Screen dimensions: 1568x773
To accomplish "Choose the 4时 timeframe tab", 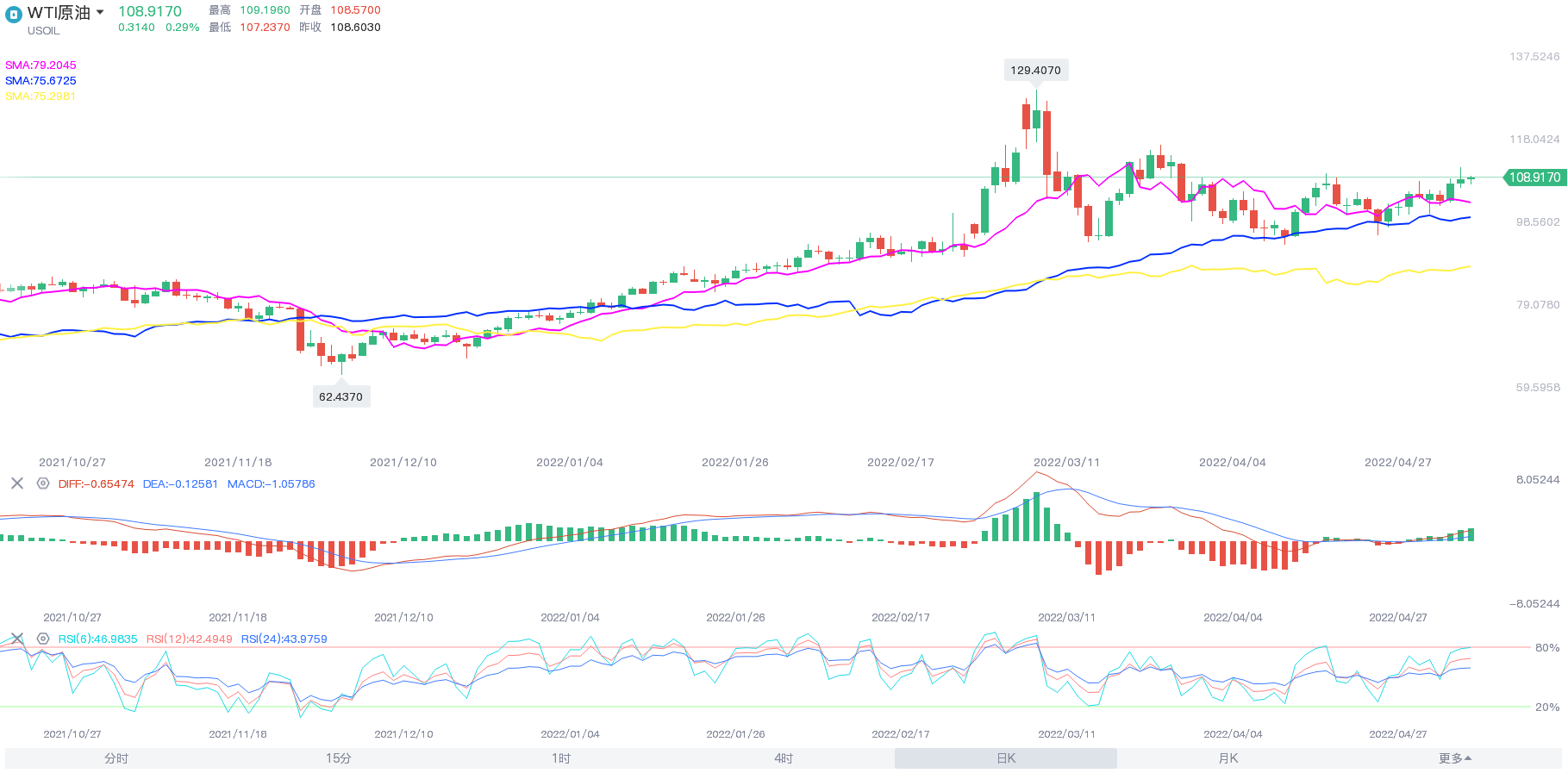I will tap(784, 758).
